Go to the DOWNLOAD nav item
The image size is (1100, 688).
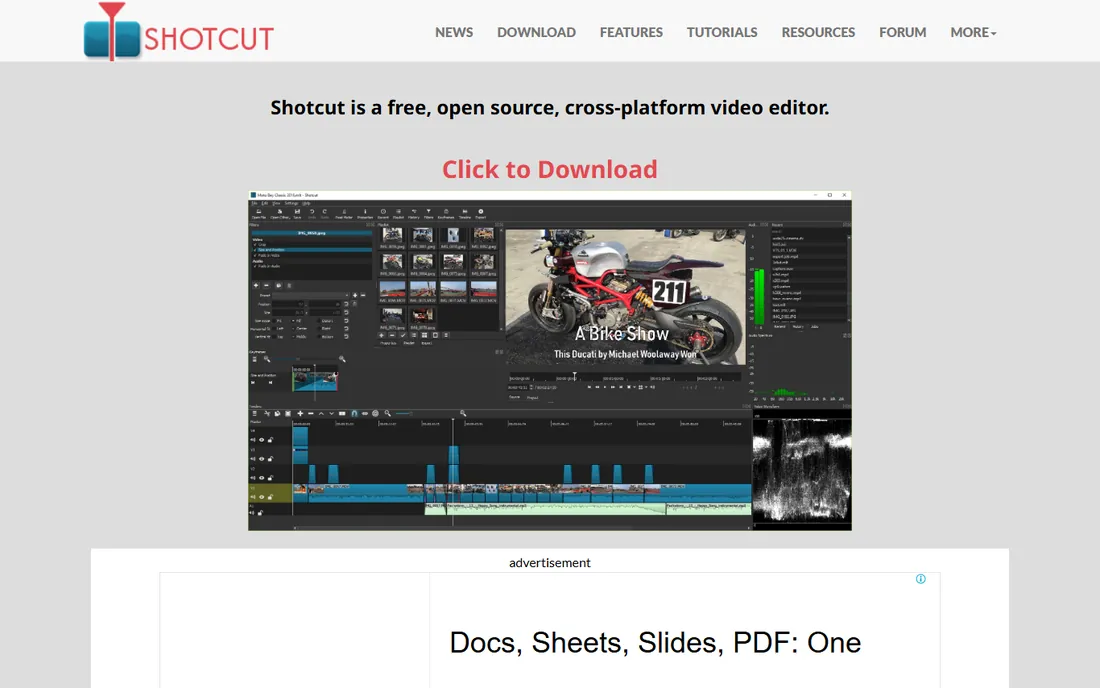[x=536, y=32]
